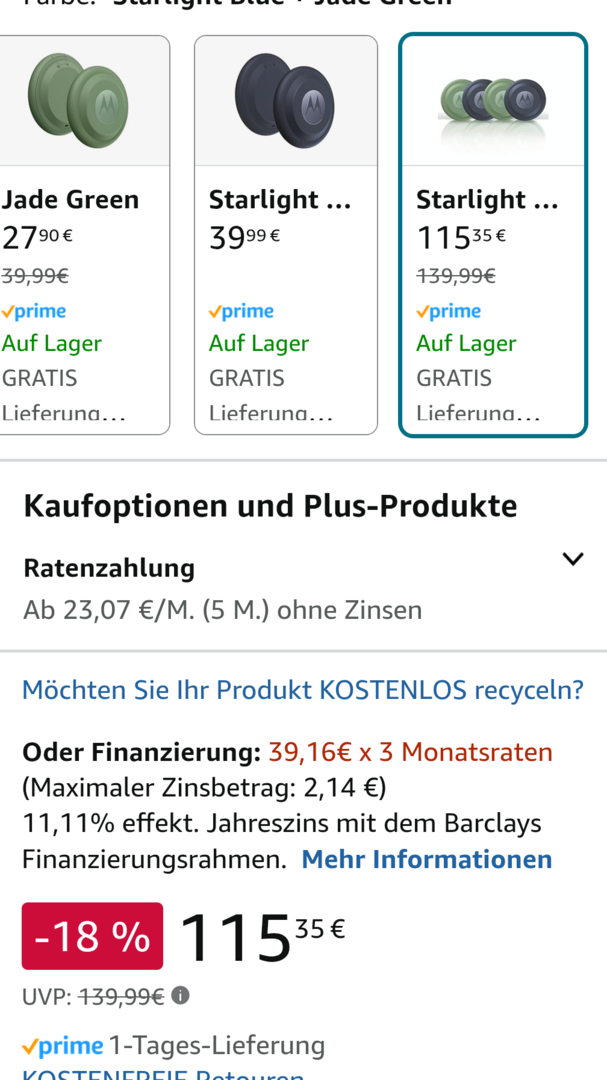
Task: Click the red -18 % discount badge
Action: pyautogui.click(x=92, y=936)
